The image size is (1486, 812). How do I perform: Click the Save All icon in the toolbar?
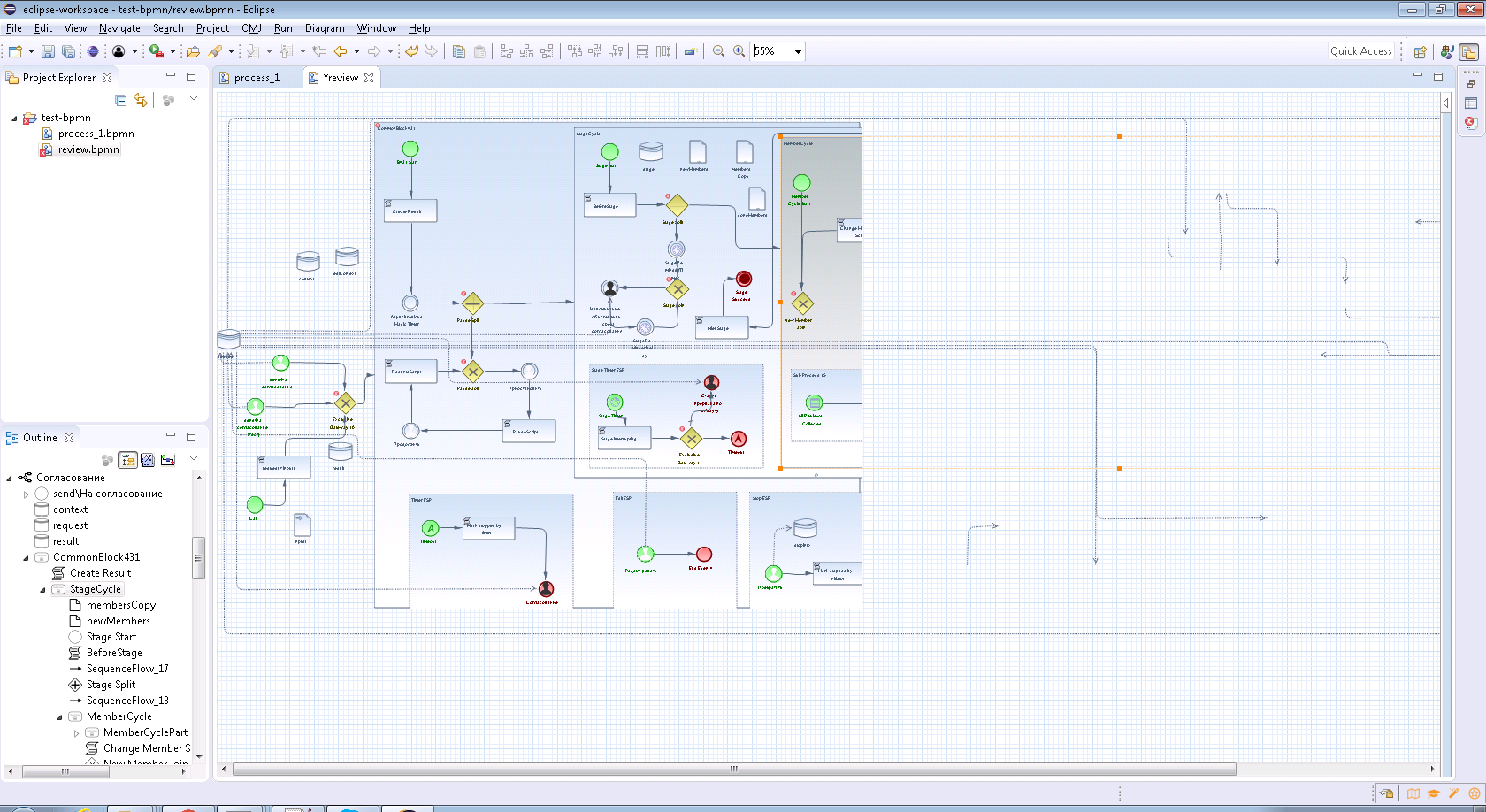click(x=68, y=51)
